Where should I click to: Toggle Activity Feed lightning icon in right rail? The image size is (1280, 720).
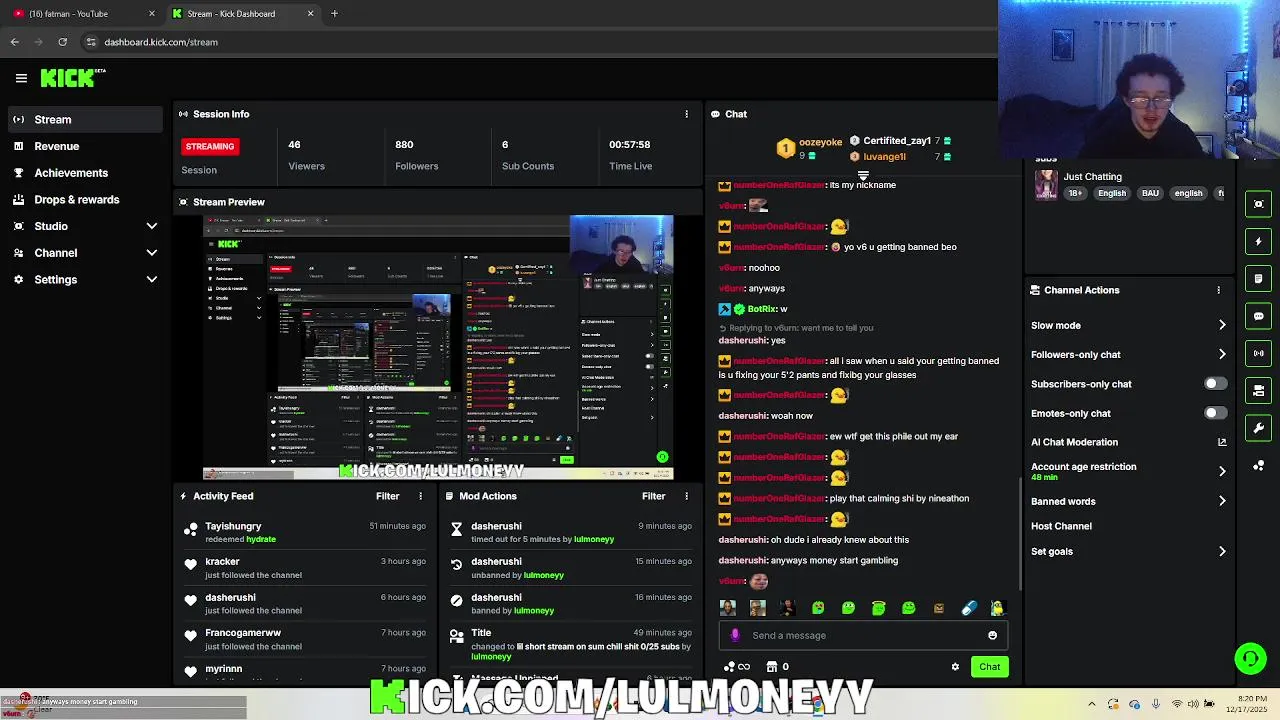1259,241
